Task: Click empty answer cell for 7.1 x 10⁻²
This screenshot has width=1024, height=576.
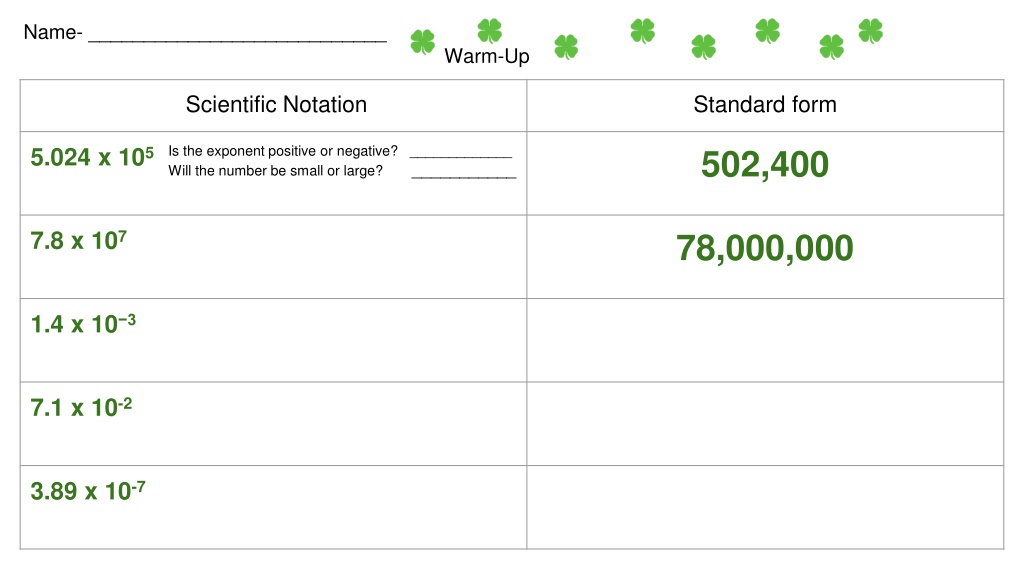Action: (765, 424)
